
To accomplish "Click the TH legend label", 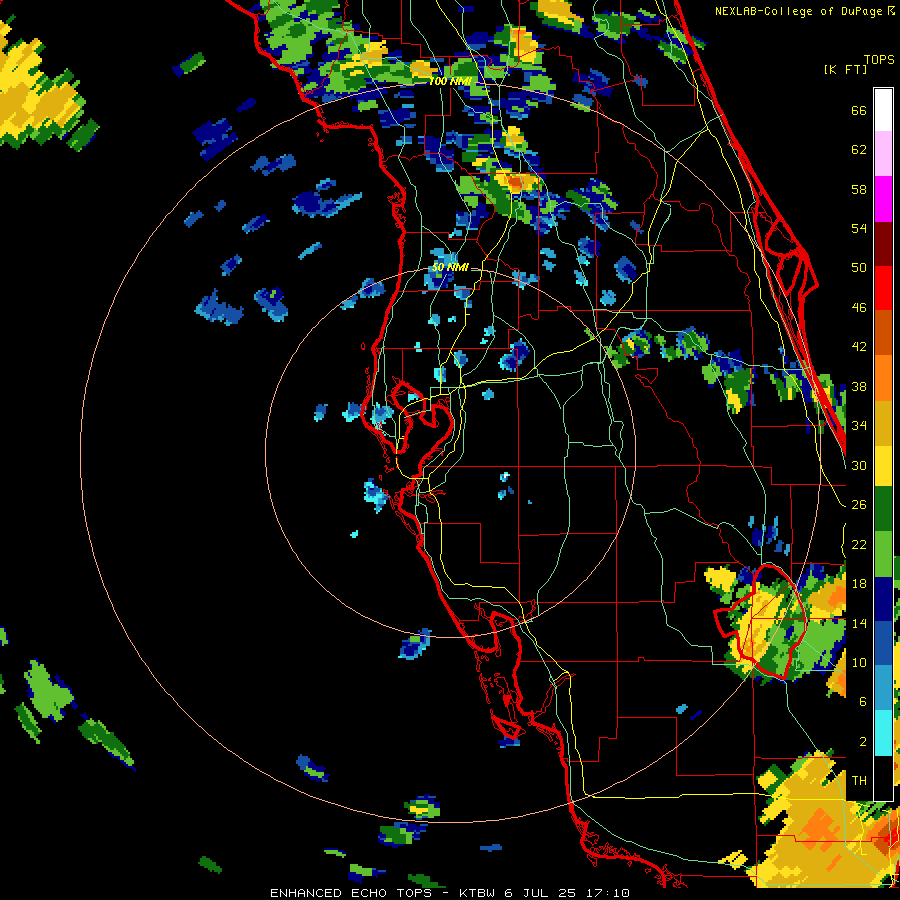I will 859,781.
